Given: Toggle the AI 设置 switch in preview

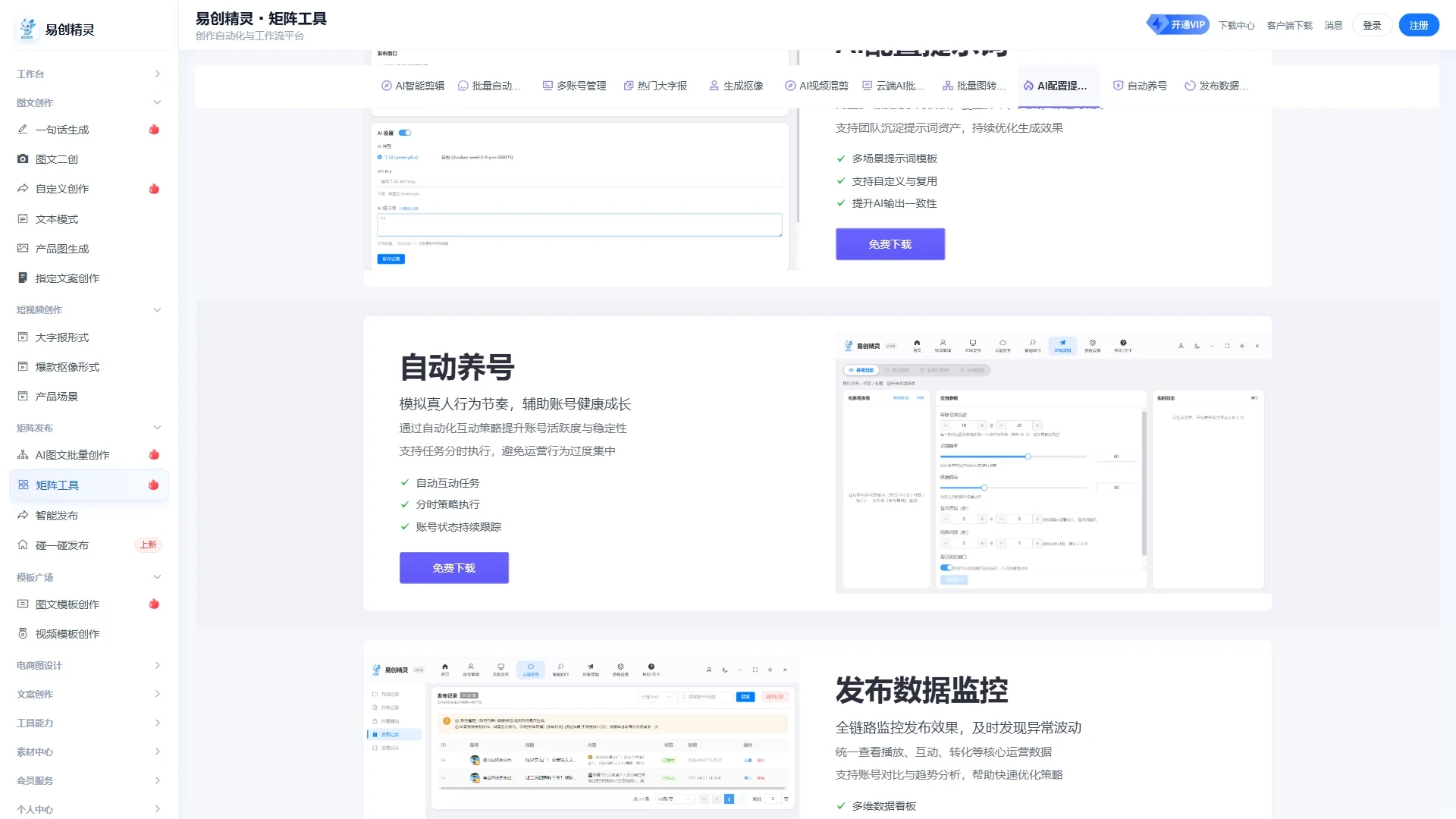Looking at the screenshot, I should point(405,133).
